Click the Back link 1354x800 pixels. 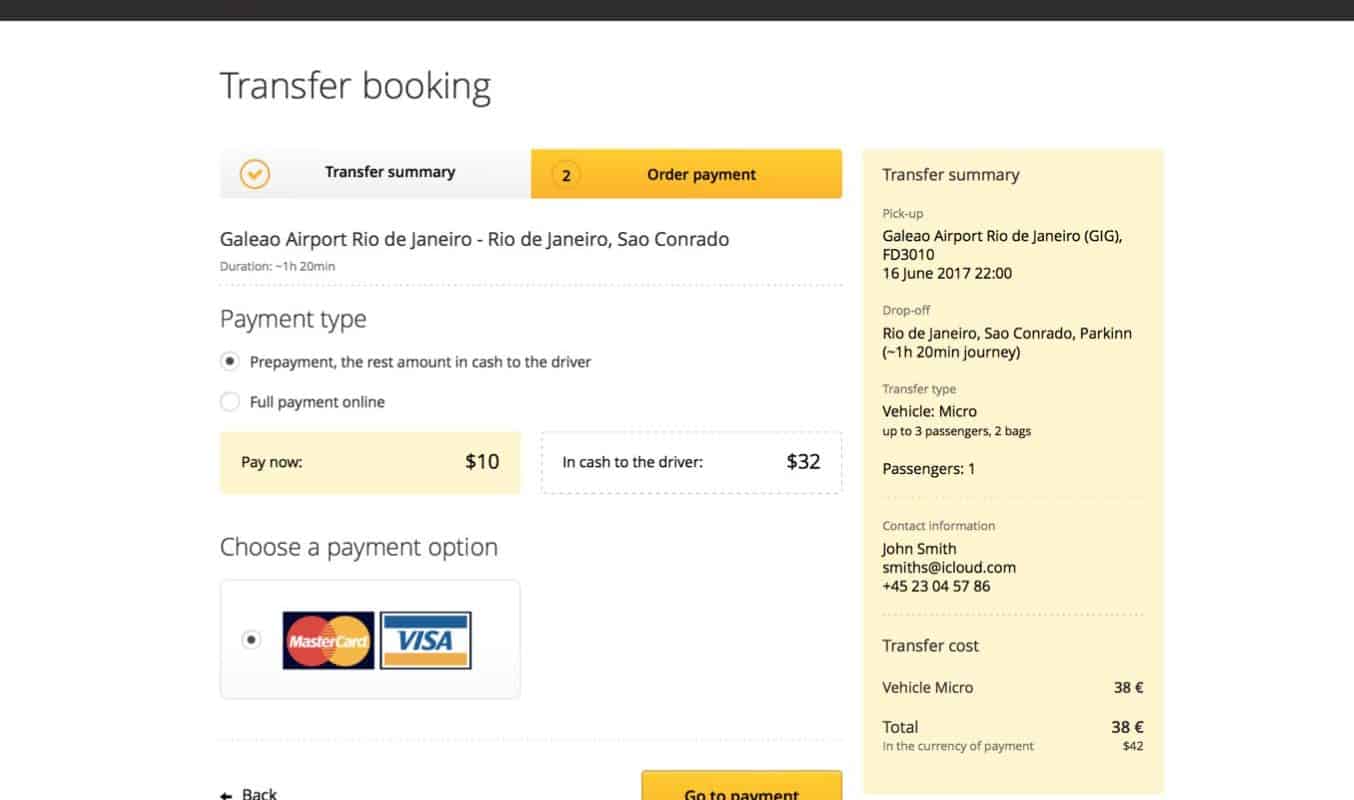coord(259,794)
